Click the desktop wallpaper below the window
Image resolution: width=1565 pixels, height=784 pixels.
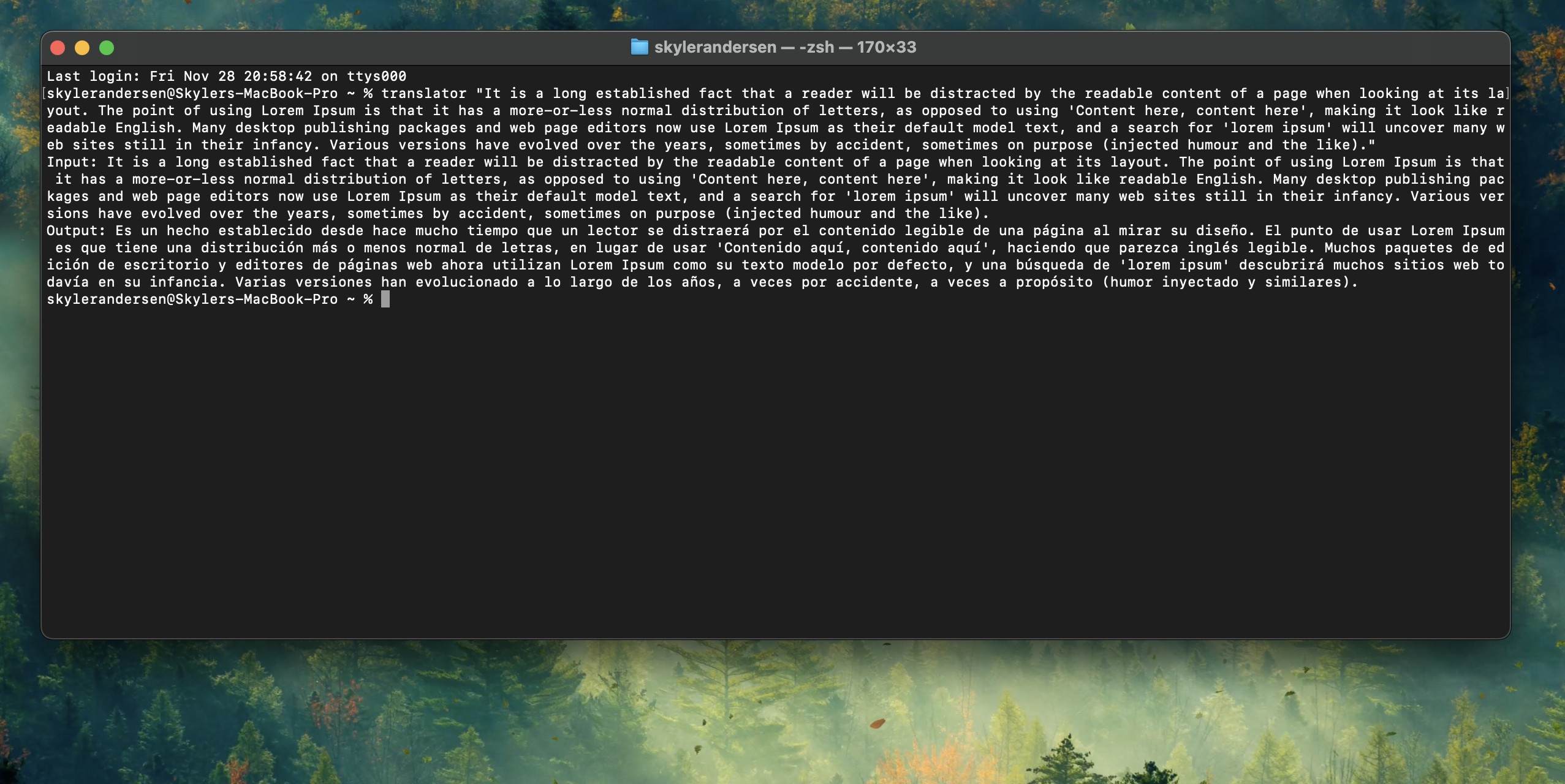coord(775,710)
